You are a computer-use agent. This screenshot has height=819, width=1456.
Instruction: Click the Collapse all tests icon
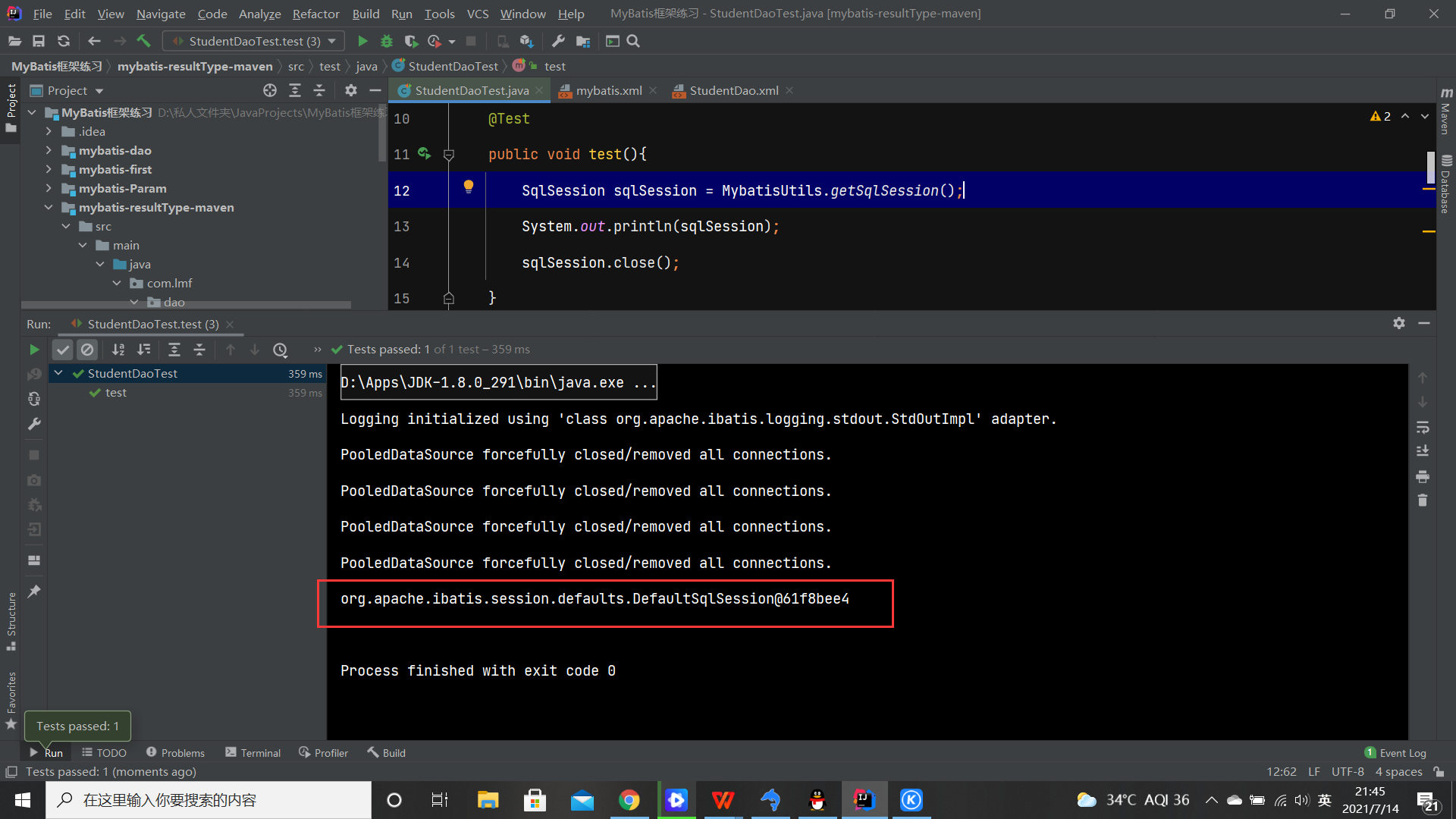coord(199,349)
